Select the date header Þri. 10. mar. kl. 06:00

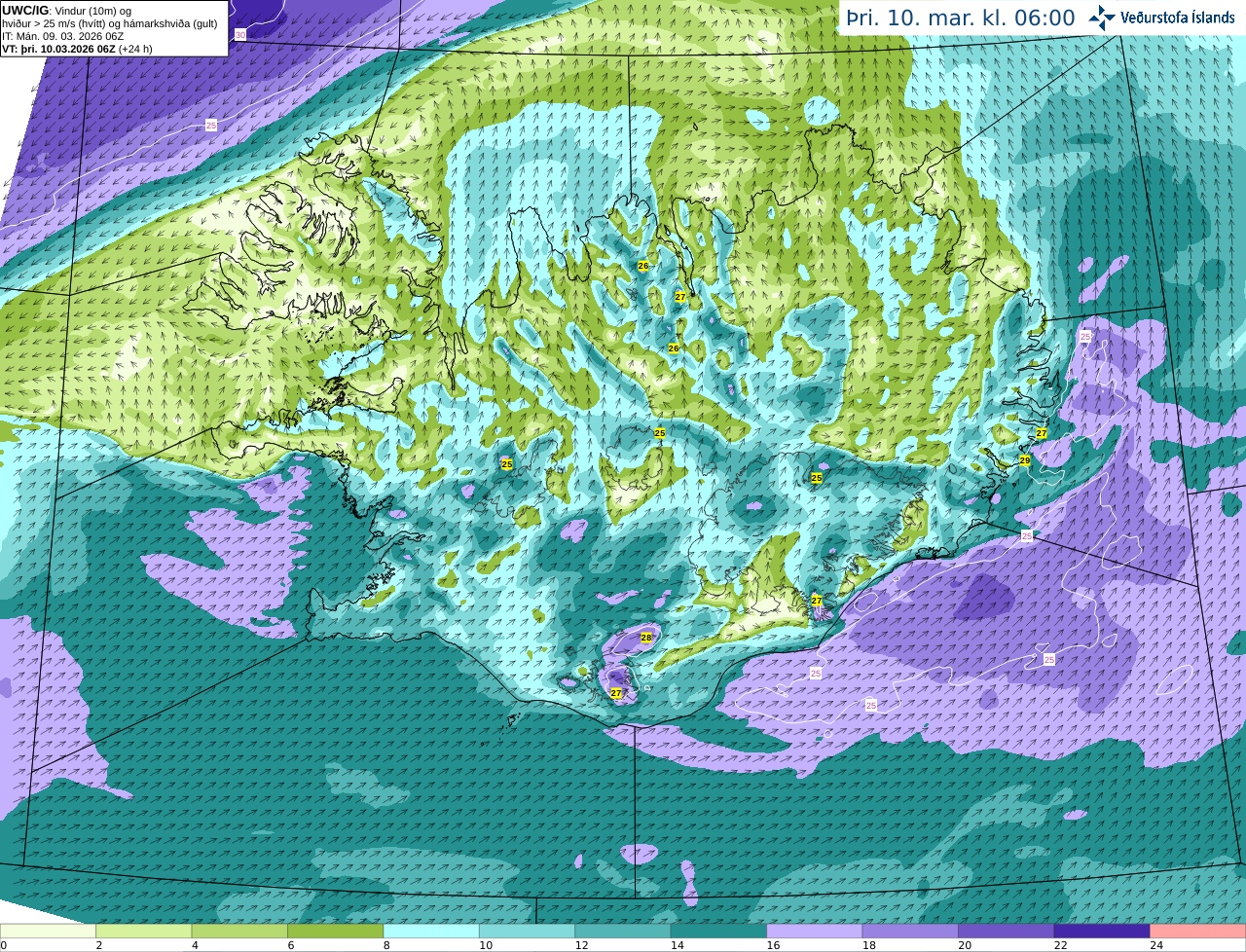pos(960,18)
